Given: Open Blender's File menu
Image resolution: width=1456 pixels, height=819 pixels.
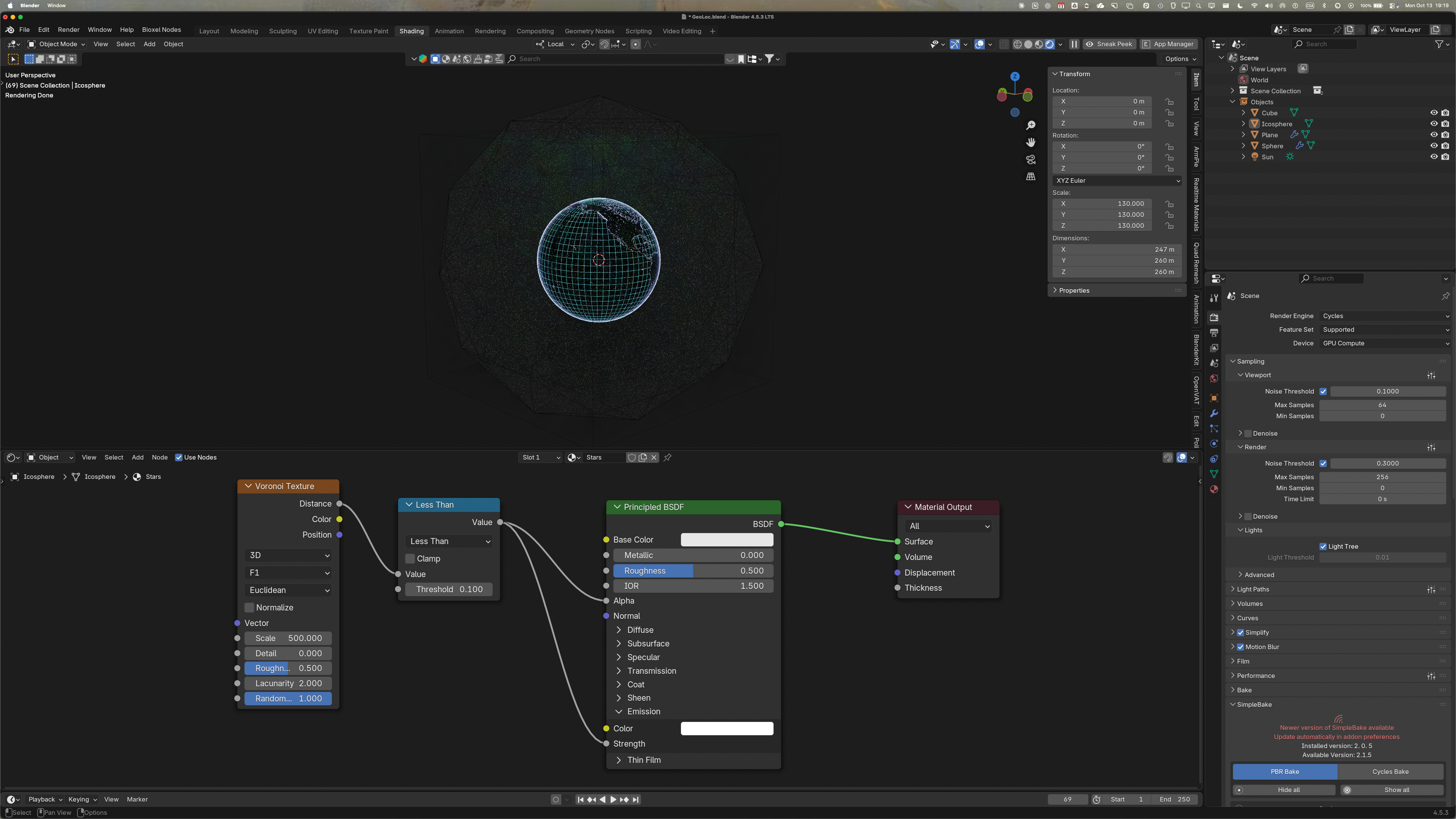Looking at the screenshot, I should [24, 30].
